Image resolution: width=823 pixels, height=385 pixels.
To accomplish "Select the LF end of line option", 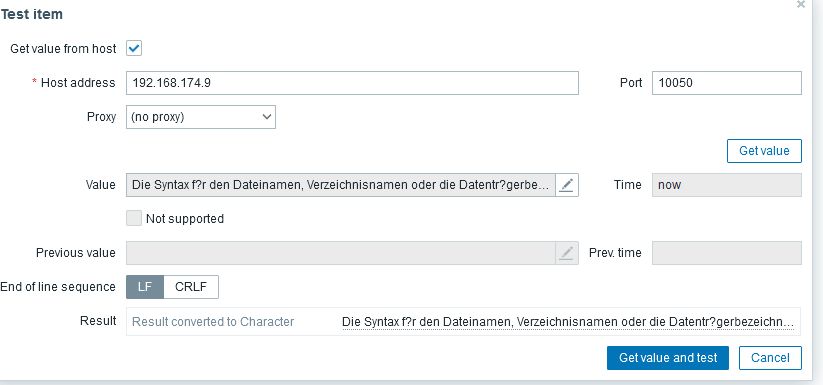I will (145, 287).
